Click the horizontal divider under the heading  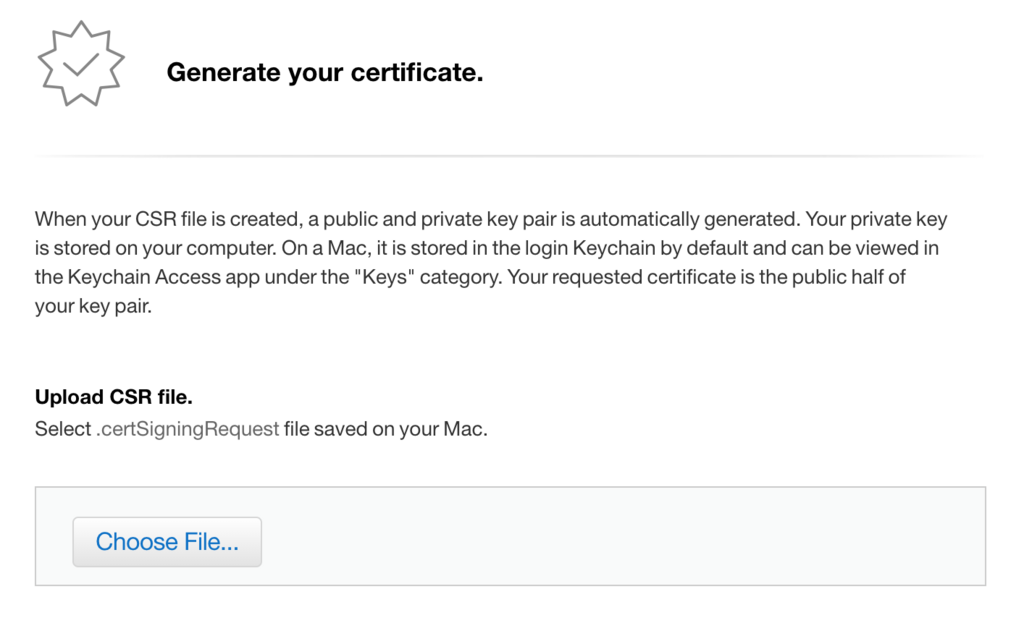pyautogui.click(x=510, y=156)
